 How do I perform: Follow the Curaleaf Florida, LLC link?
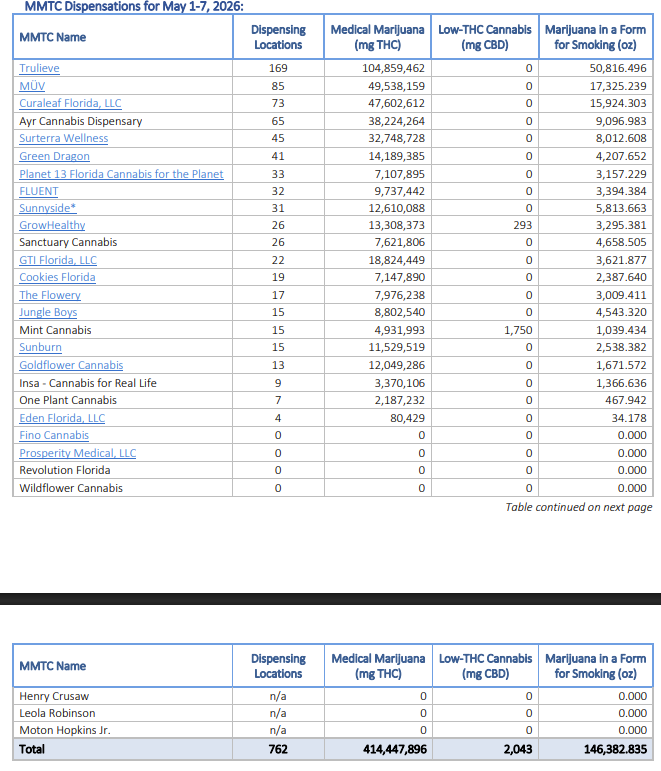coord(70,103)
